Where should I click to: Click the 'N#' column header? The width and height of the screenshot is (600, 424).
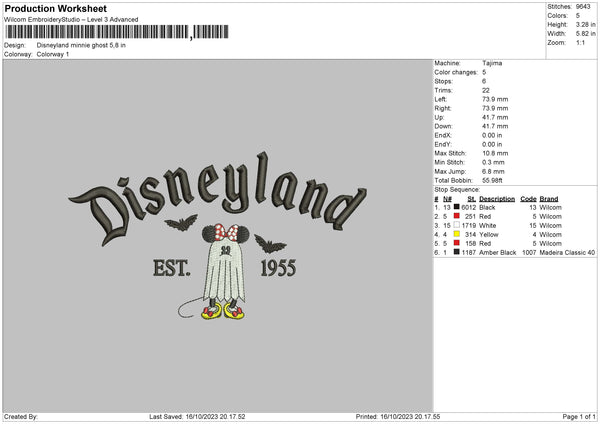tap(447, 199)
